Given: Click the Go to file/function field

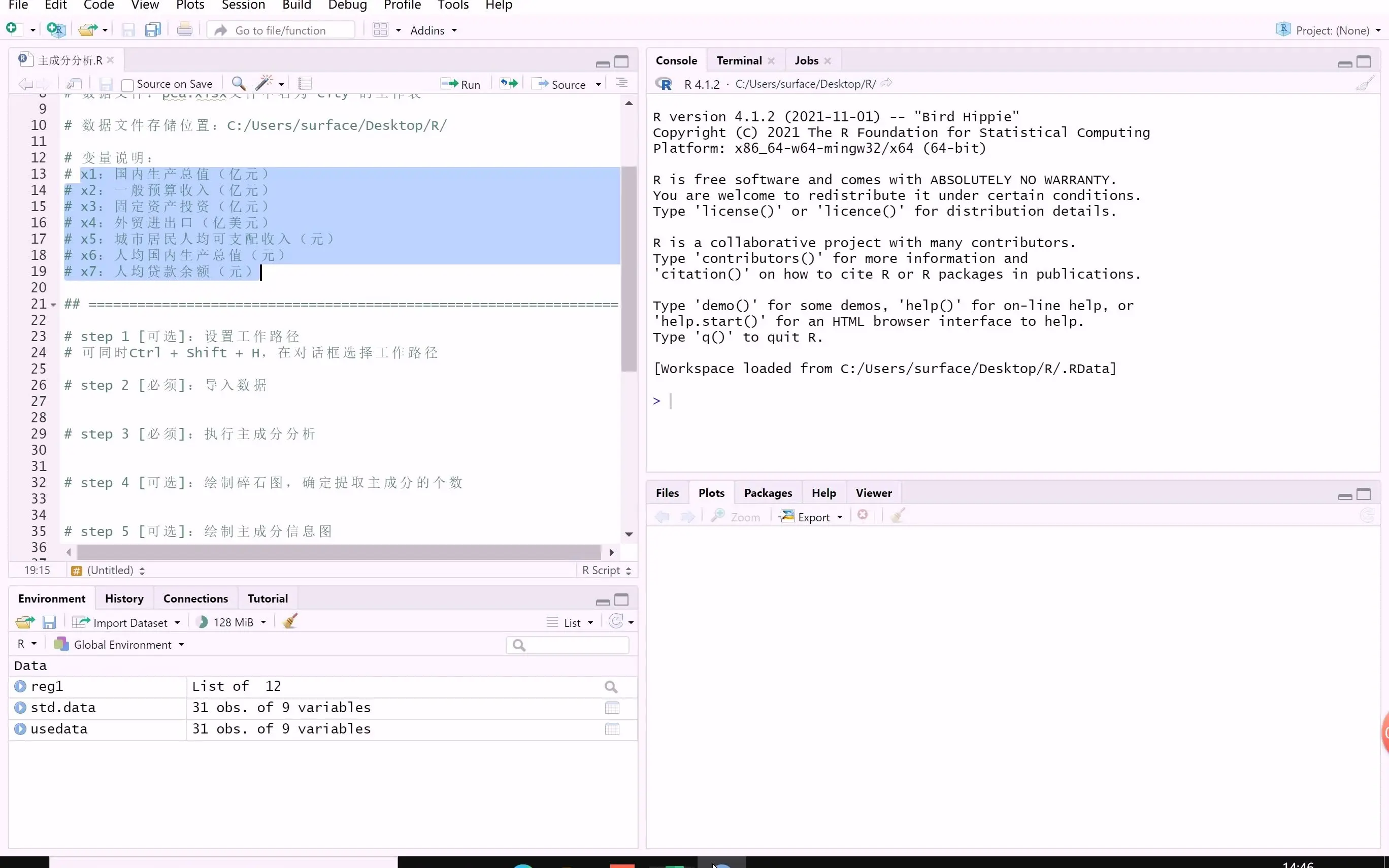Looking at the screenshot, I should coord(281,30).
